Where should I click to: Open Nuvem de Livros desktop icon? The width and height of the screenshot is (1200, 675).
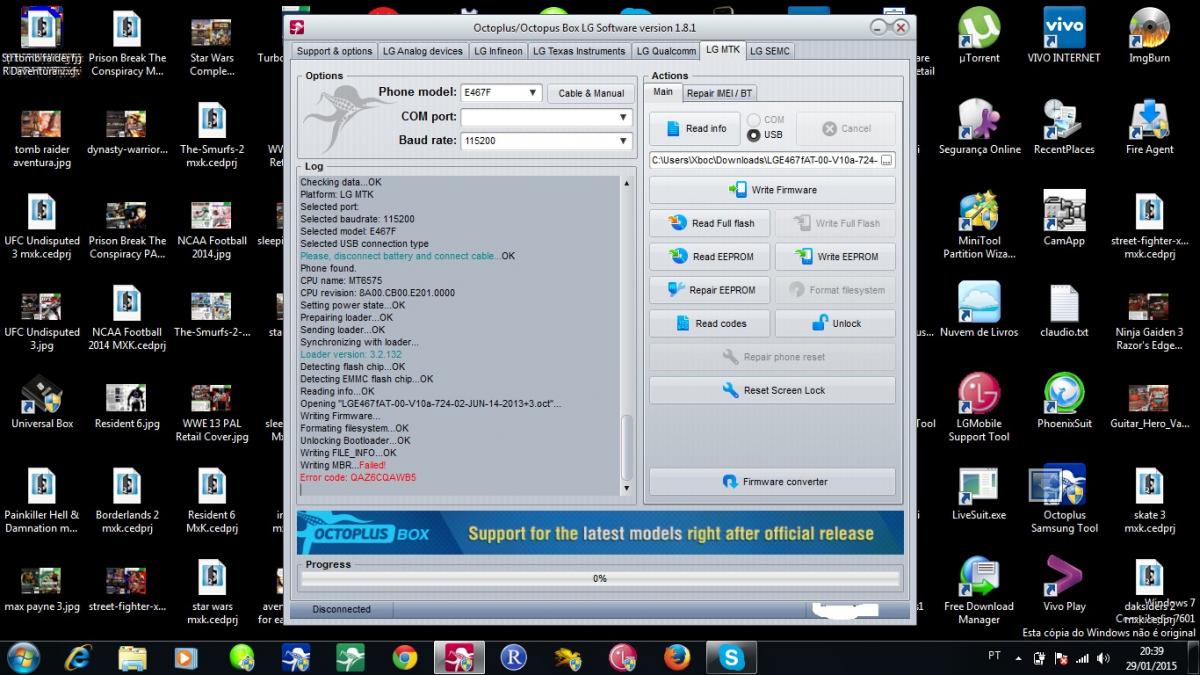(979, 310)
